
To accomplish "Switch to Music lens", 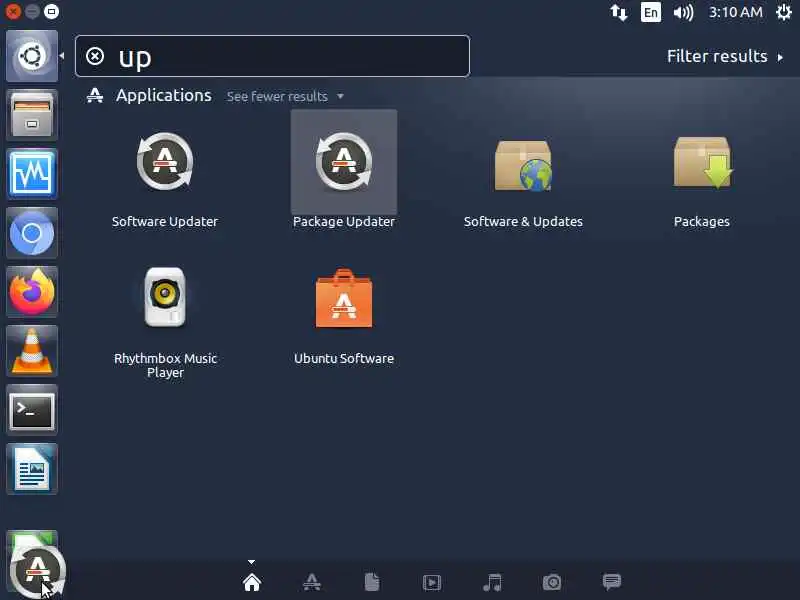I will pyautogui.click(x=492, y=582).
